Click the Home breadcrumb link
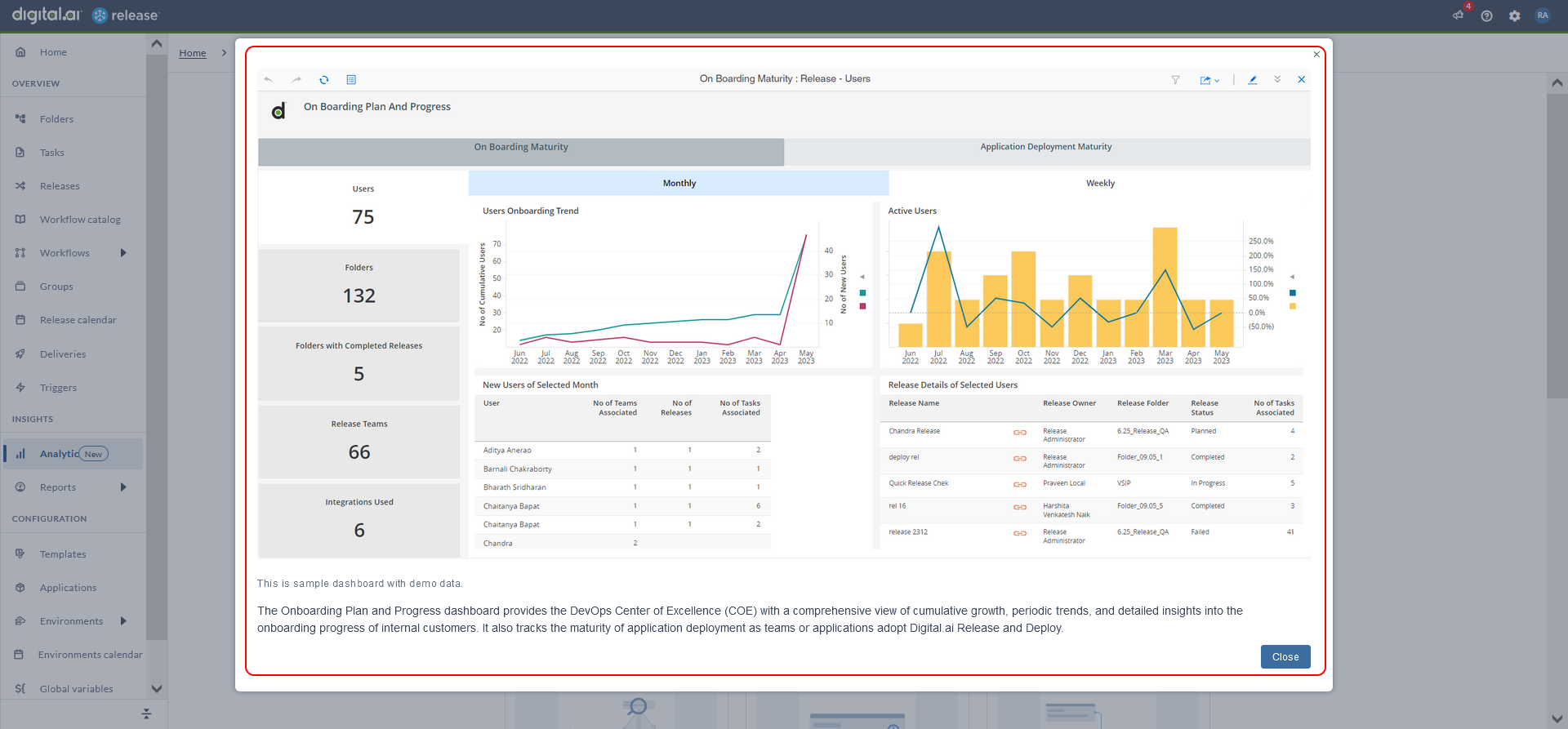The height and width of the screenshot is (729, 1568). 193,53
